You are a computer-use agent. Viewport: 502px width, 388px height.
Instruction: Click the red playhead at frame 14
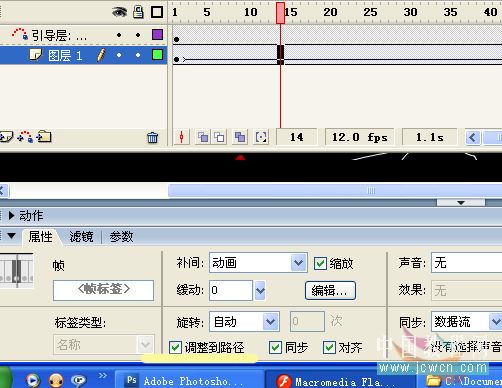(x=280, y=13)
